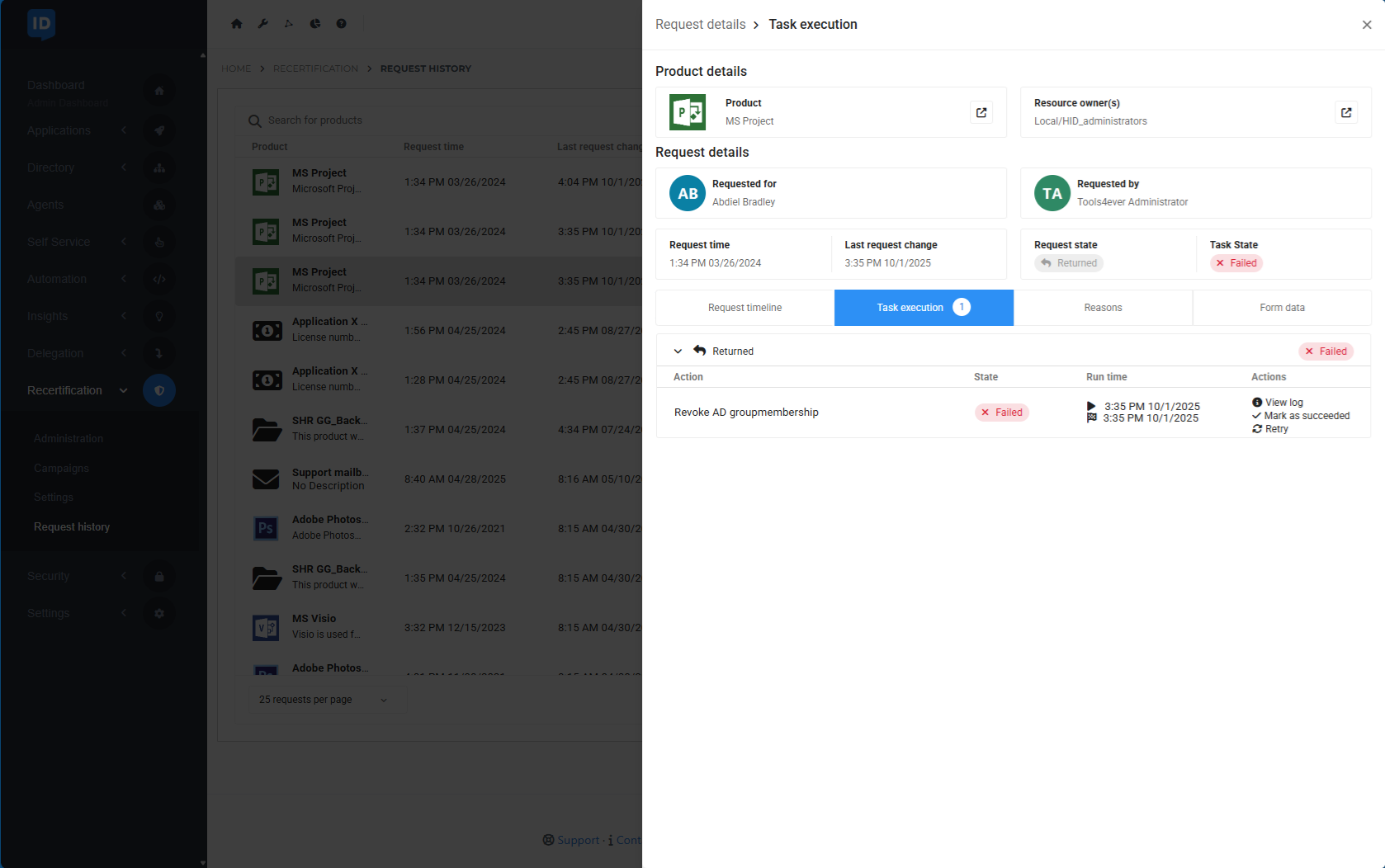Image resolution: width=1385 pixels, height=868 pixels.
Task: Open the Reasons tab
Action: [x=1103, y=308]
